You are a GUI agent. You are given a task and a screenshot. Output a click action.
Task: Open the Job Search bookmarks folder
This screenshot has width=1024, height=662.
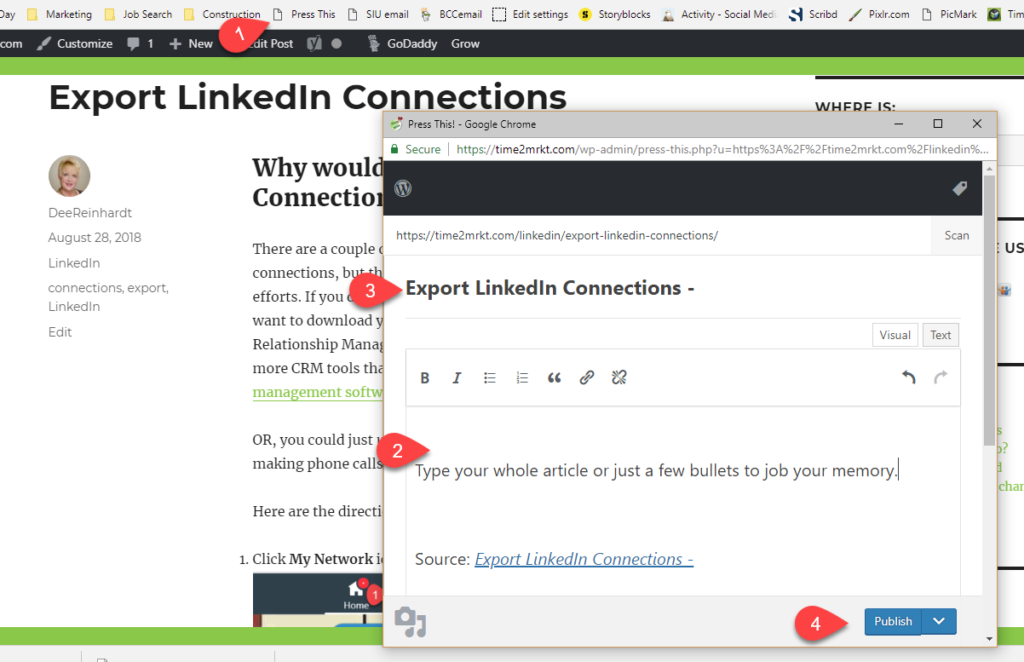(138, 14)
